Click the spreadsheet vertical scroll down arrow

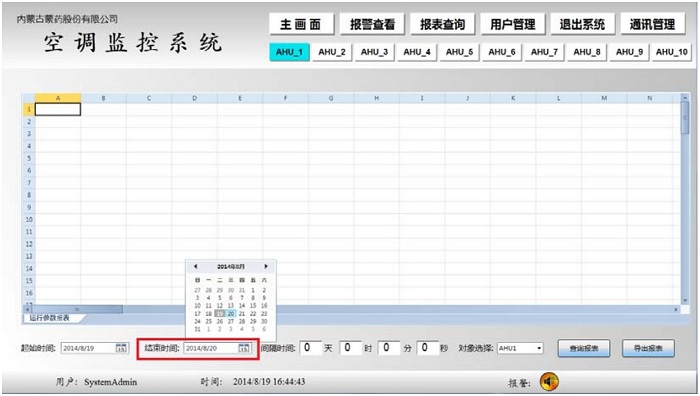click(684, 301)
